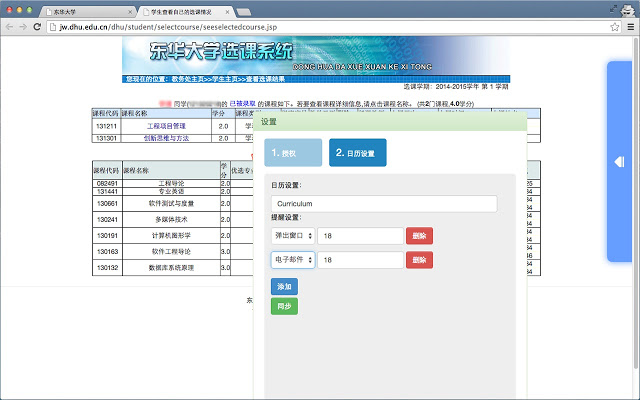Click the Curriculum calendar name field

(x=383, y=204)
